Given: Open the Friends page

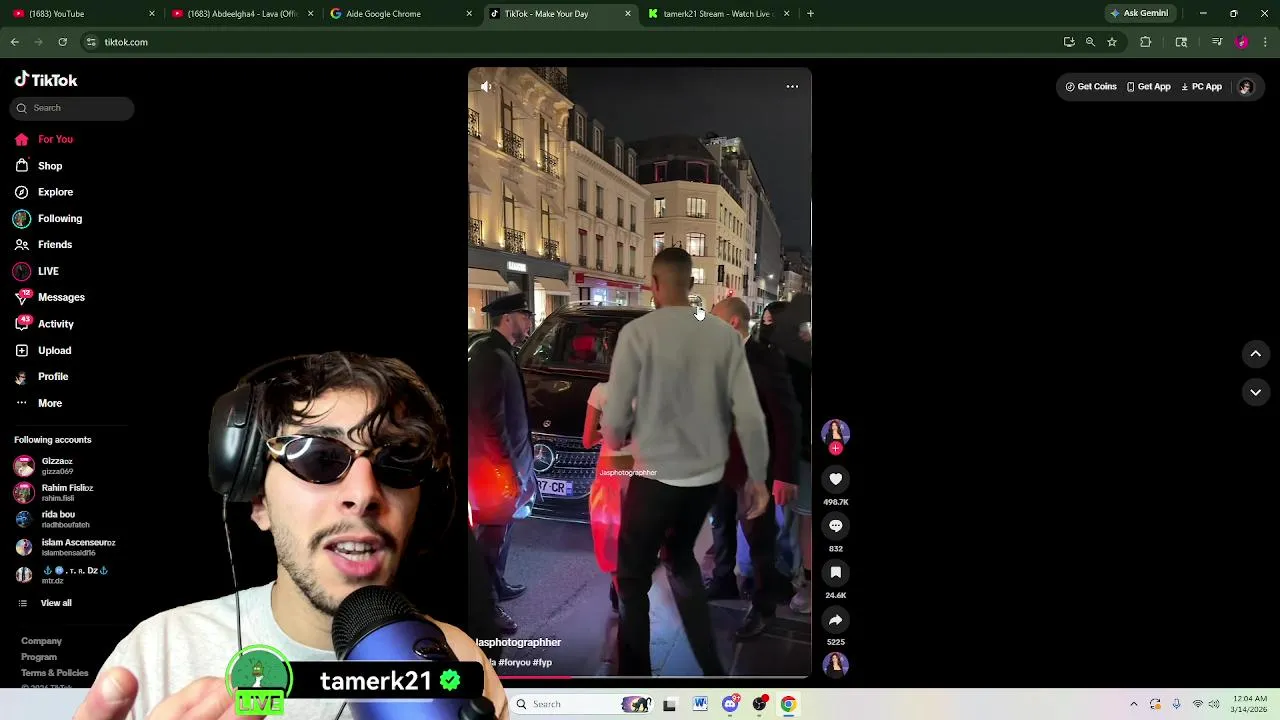Looking at the screenshot, I should (43, 244).
